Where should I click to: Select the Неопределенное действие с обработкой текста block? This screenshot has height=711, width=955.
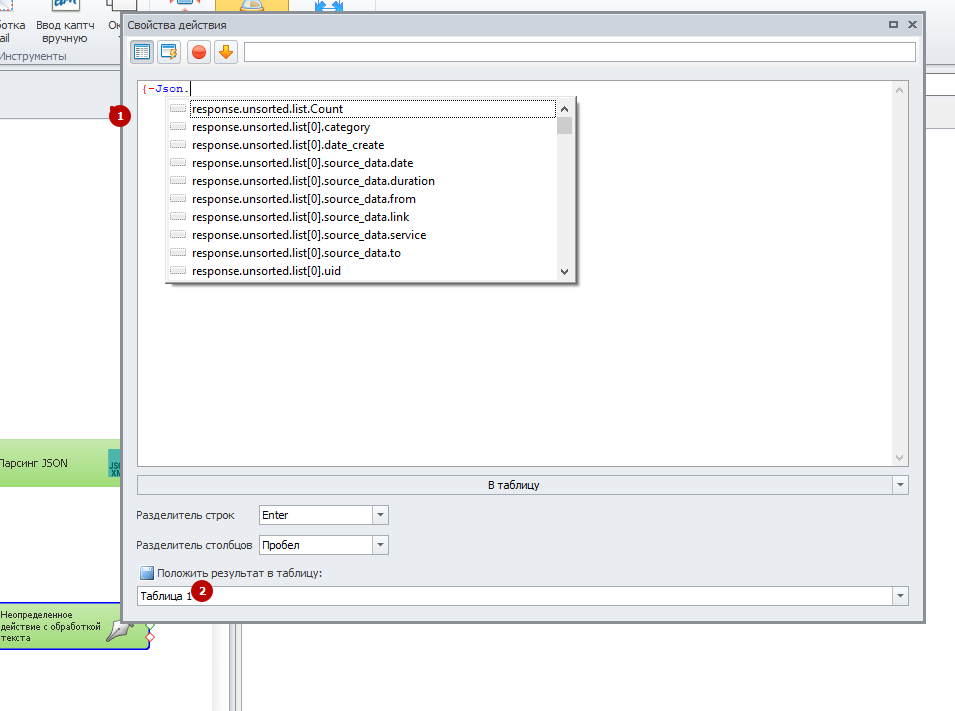(x=74, y=626)
